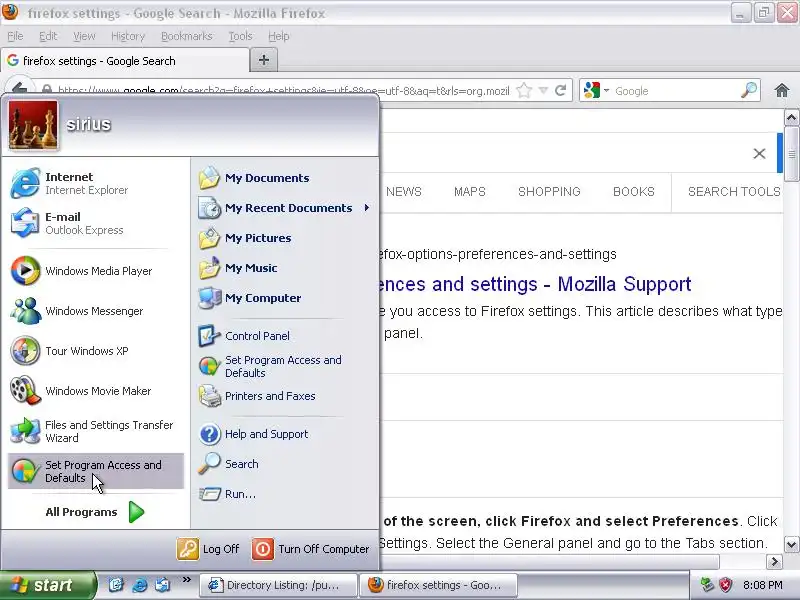Viewport: 800px width, 600px height.
Task: Click the 8:08 PM taskbar clock
Action: click(763, 585)
